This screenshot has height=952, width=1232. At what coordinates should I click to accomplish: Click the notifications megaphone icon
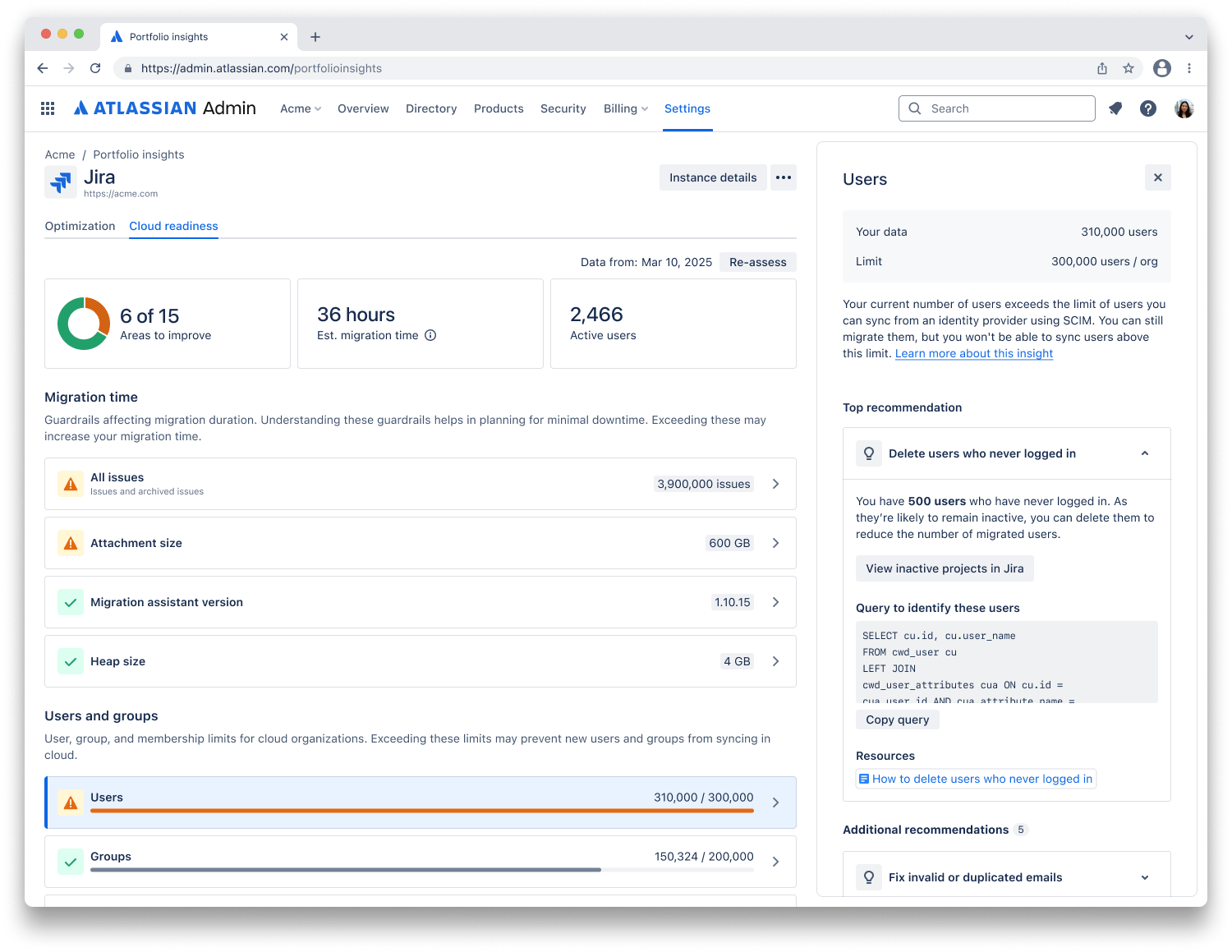click(1115, 108)
